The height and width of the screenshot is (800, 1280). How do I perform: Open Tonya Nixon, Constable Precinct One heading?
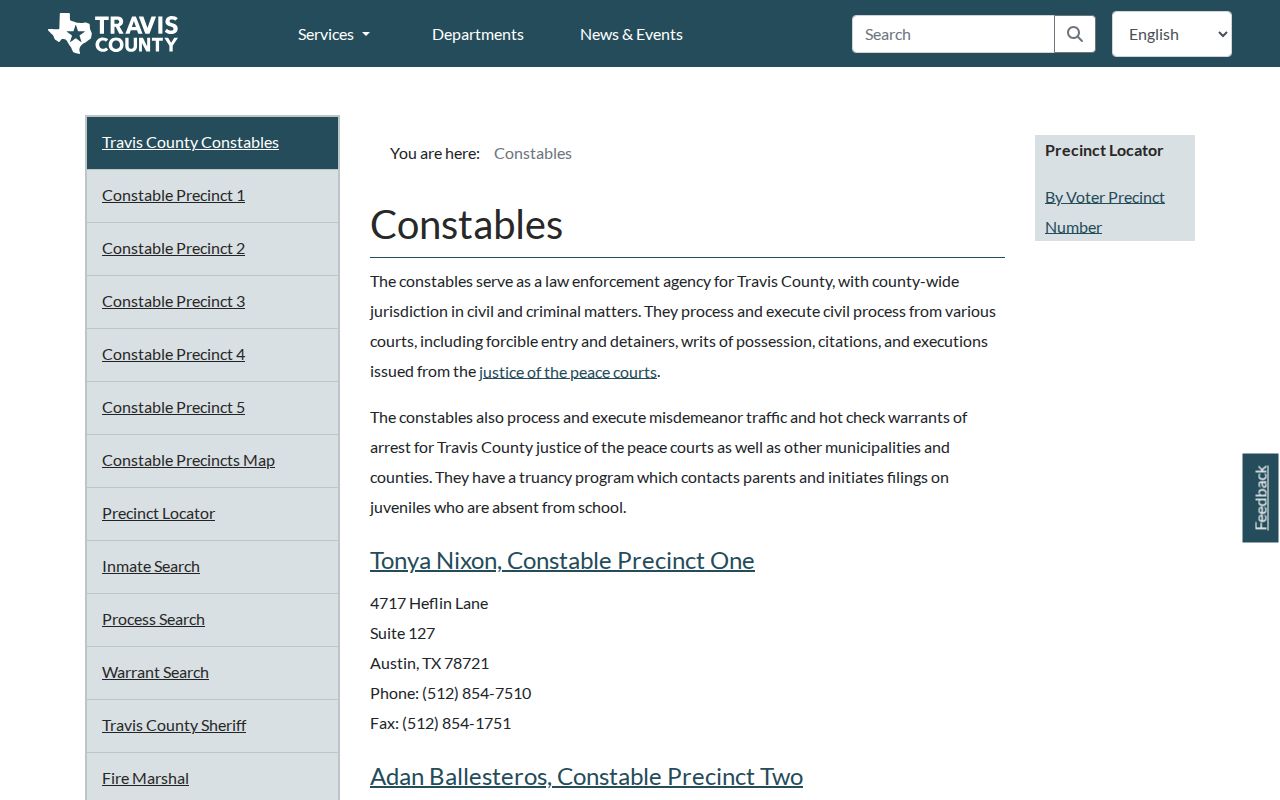coord(562,560)
